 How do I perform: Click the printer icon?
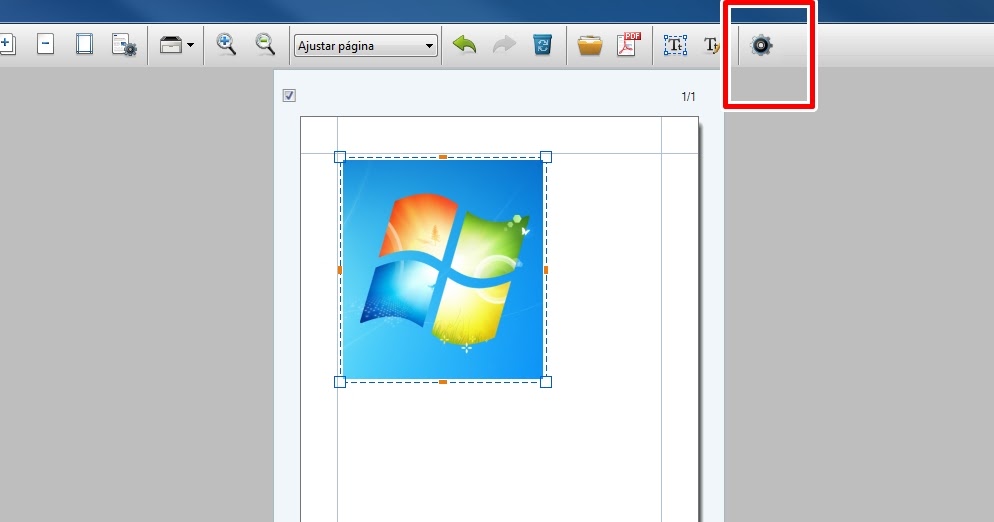pyautogui.click(x=171, y=45)
